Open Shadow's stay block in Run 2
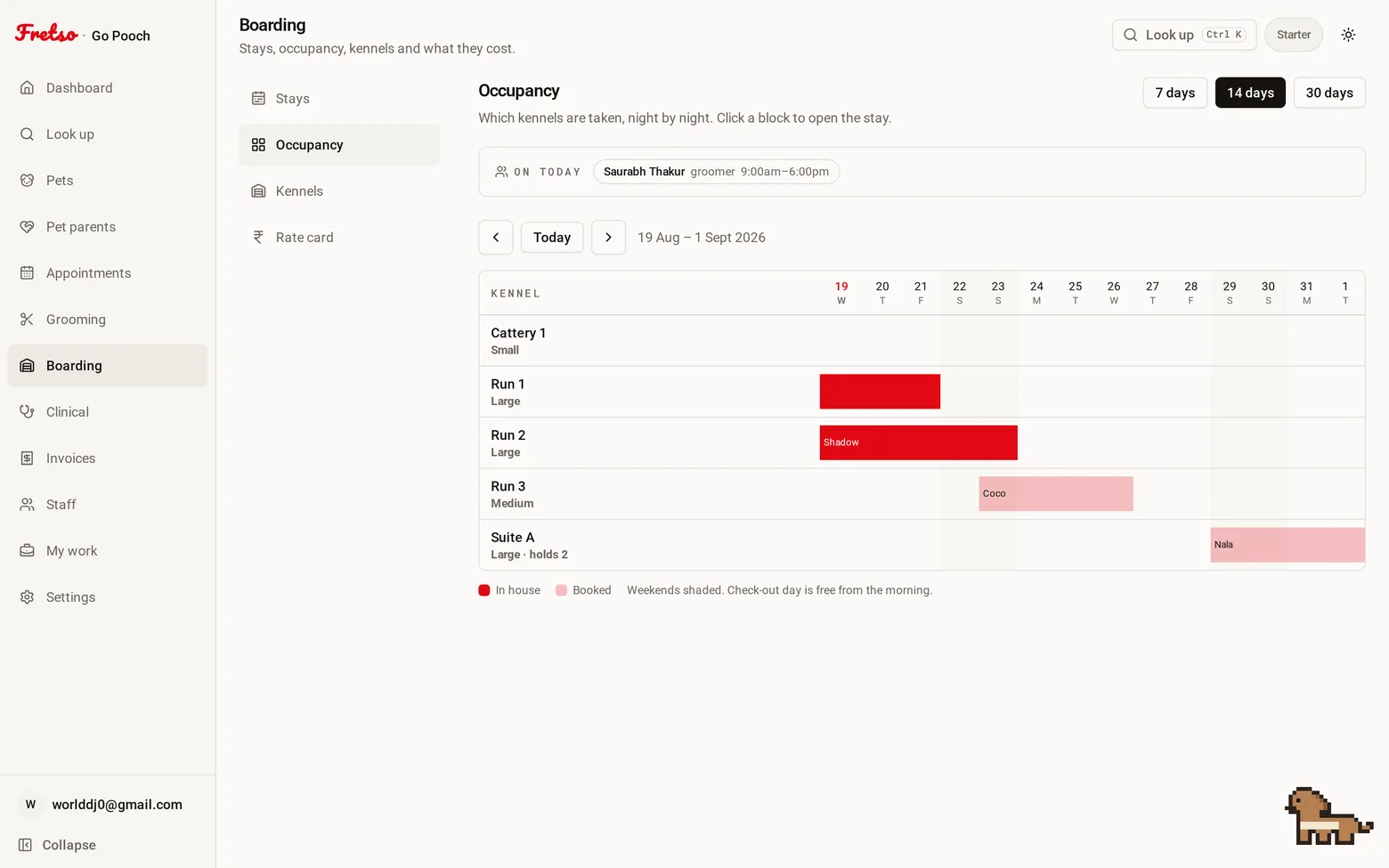This screenshot has width=1389, height=868. [x=919, y=442]
